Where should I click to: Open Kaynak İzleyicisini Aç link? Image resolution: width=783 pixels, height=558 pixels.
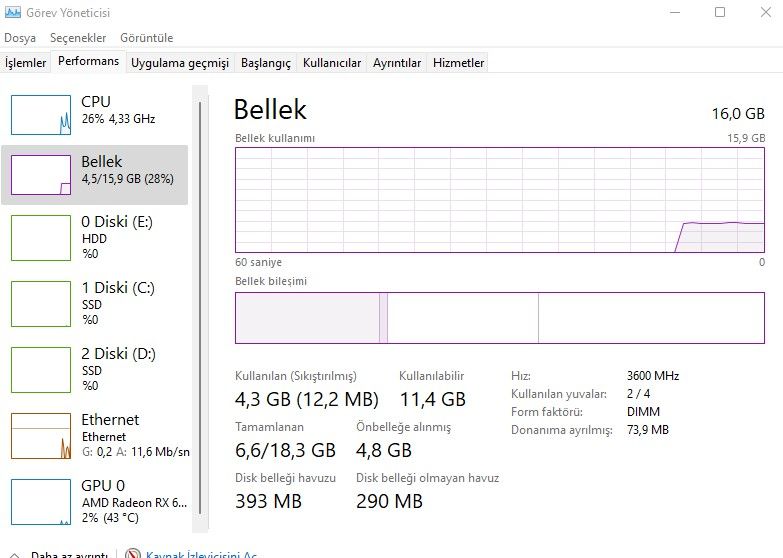(x=202, y=554)
